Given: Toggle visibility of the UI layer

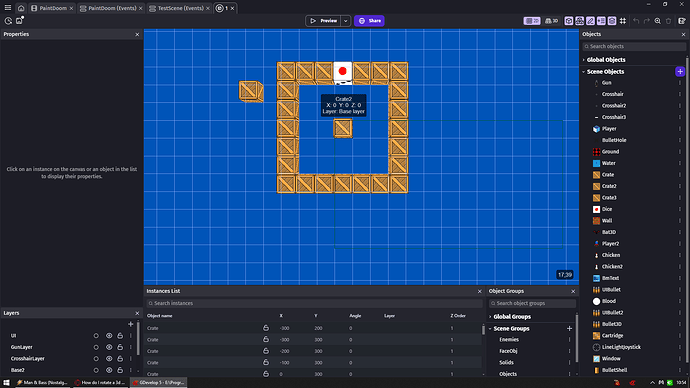Looking at the screenshot, I should (x=109, y=336).
